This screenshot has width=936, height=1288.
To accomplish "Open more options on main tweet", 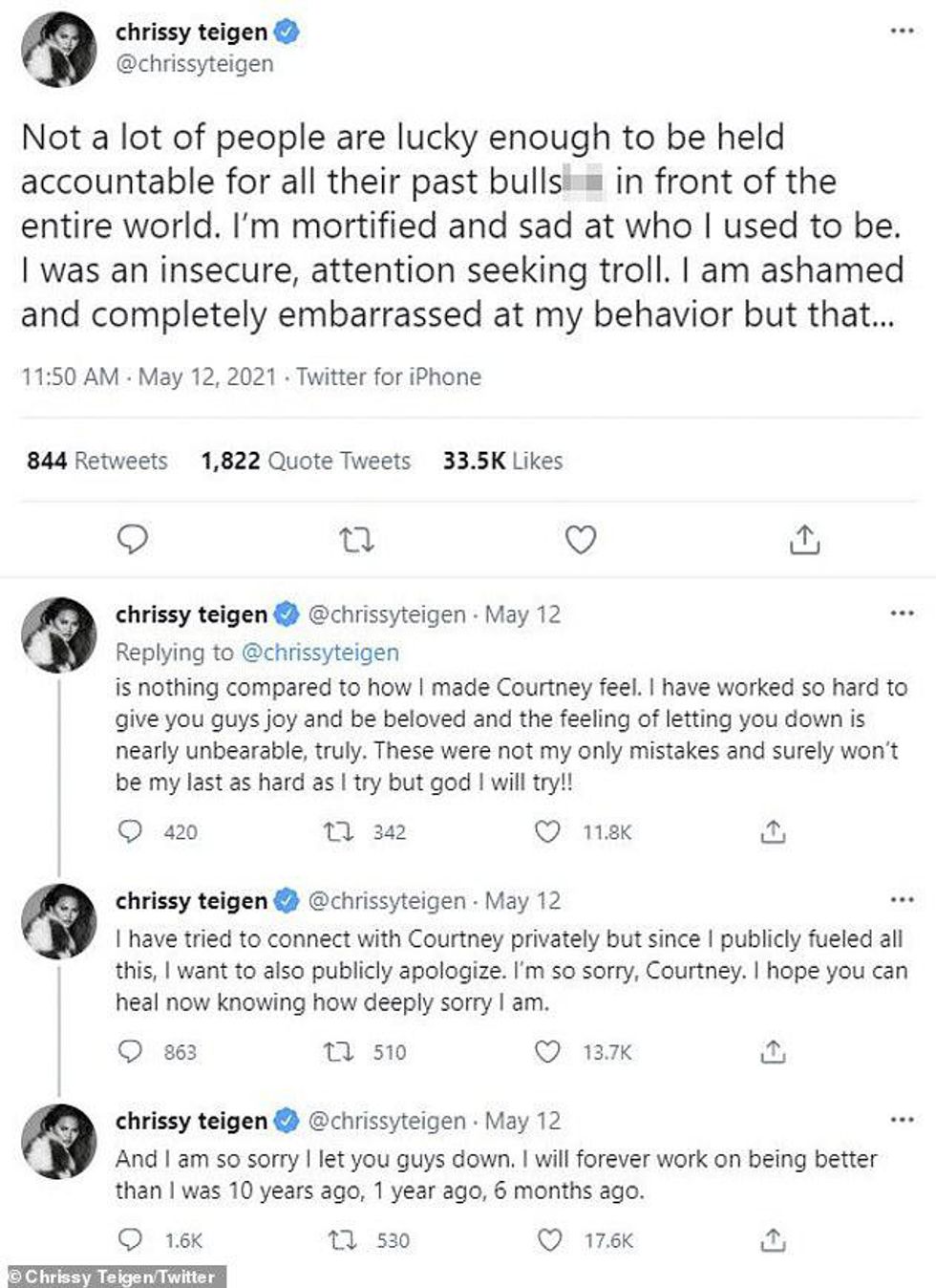I will click(902, 31).
